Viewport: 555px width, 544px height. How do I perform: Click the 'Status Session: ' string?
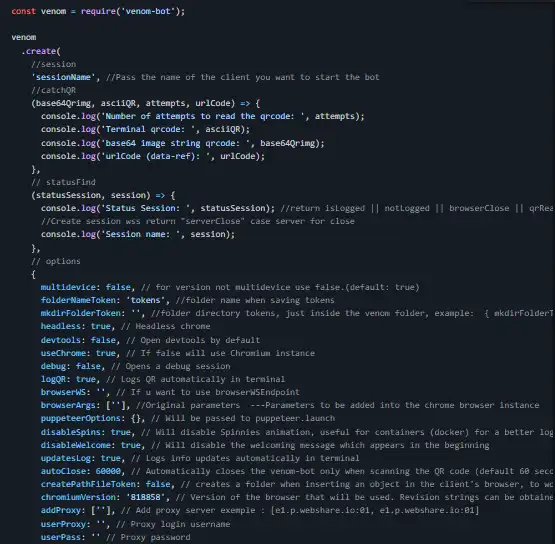[x=148, y=208]
